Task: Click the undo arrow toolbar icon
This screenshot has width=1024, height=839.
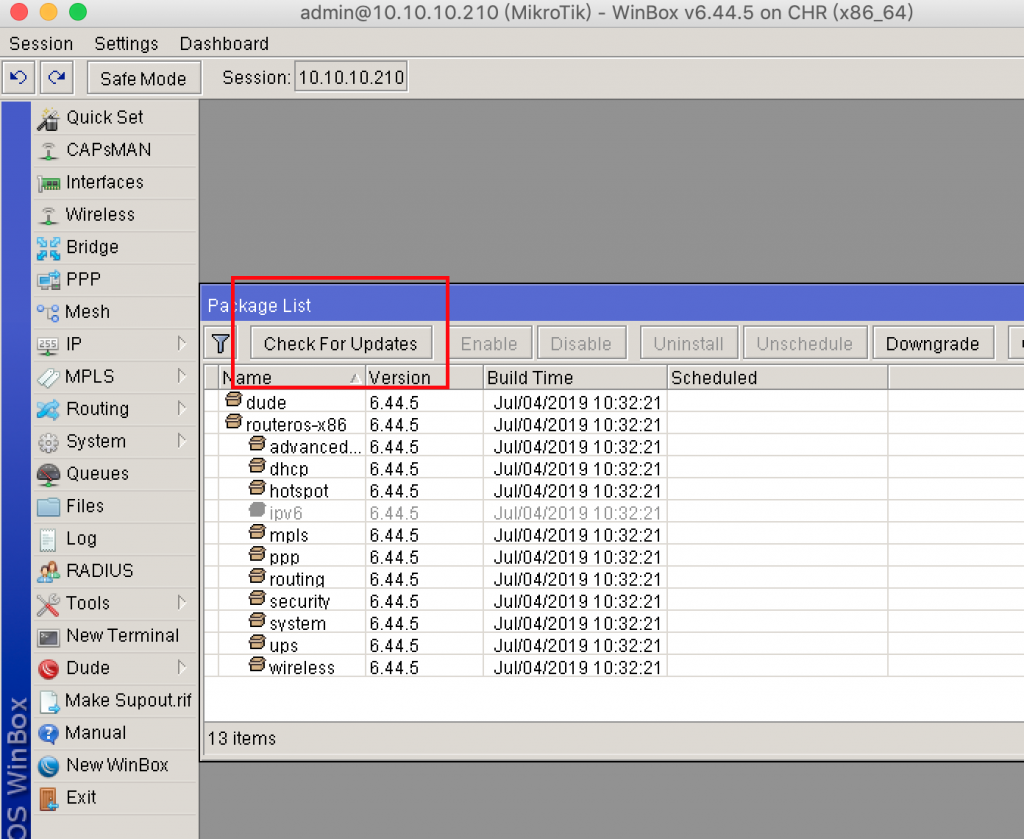Action: (18, 78)
